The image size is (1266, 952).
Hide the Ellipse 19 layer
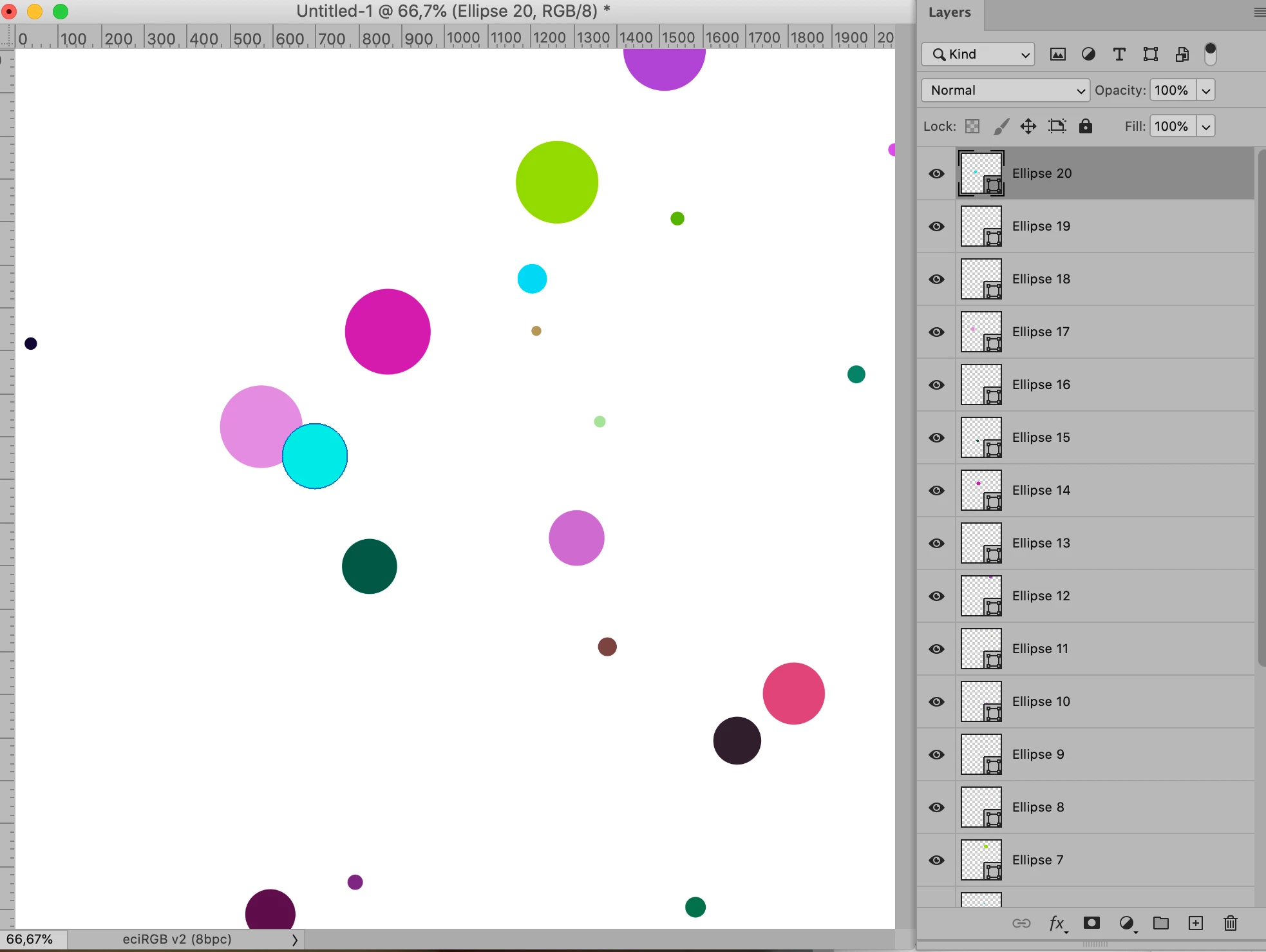click(x=937, y=226)
